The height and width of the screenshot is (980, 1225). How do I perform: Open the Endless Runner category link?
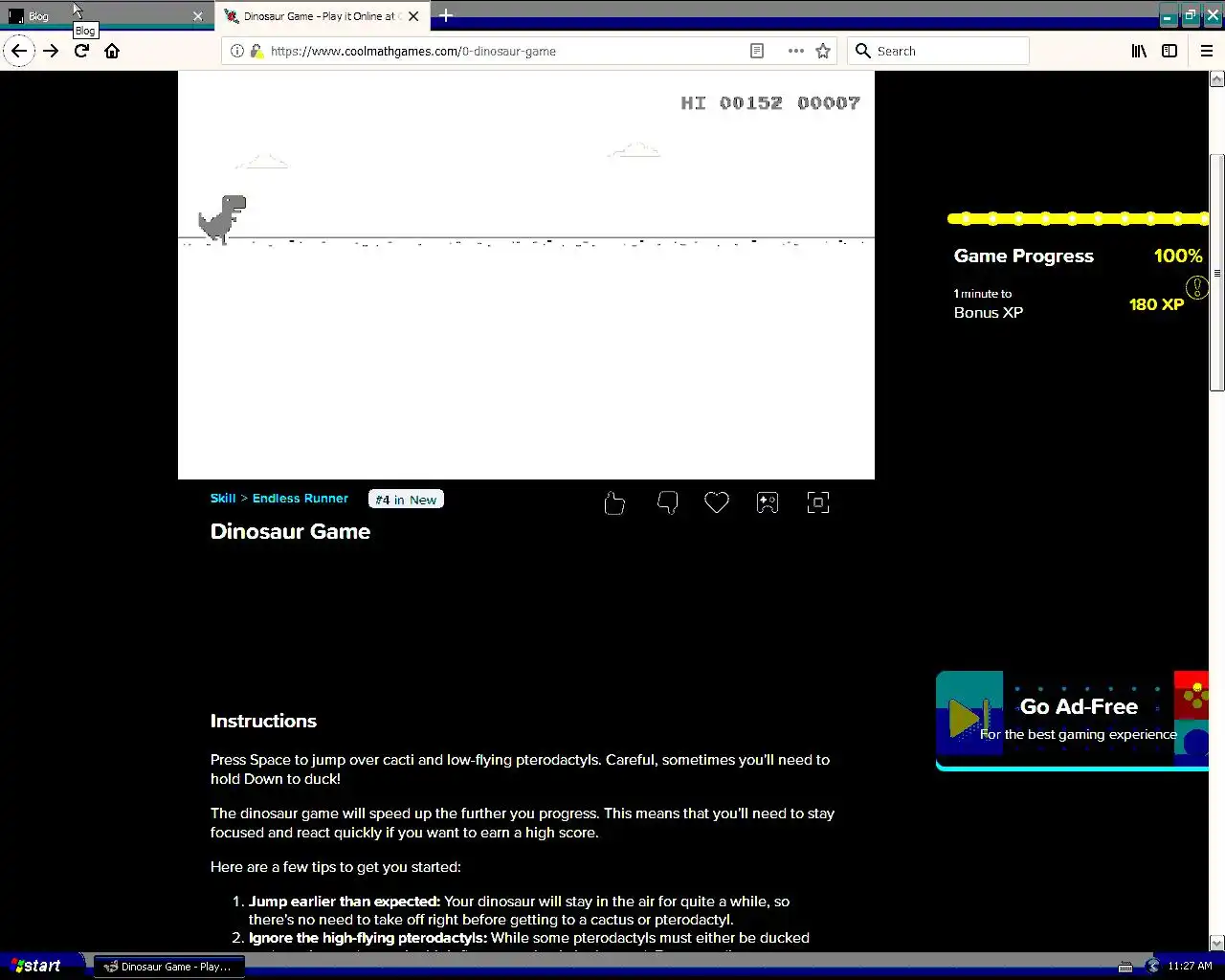(x=301, y=499)
